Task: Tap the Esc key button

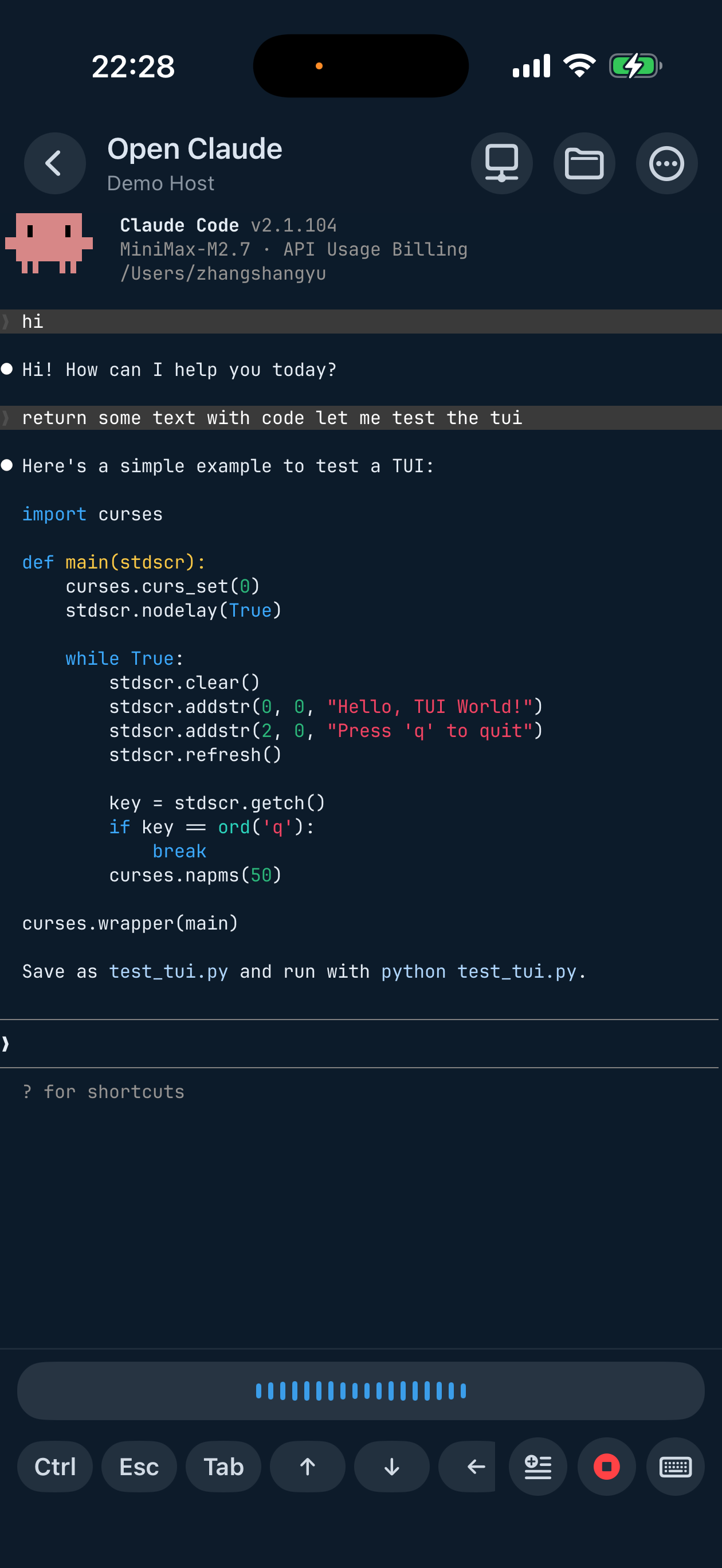Action: (139, 1467)
